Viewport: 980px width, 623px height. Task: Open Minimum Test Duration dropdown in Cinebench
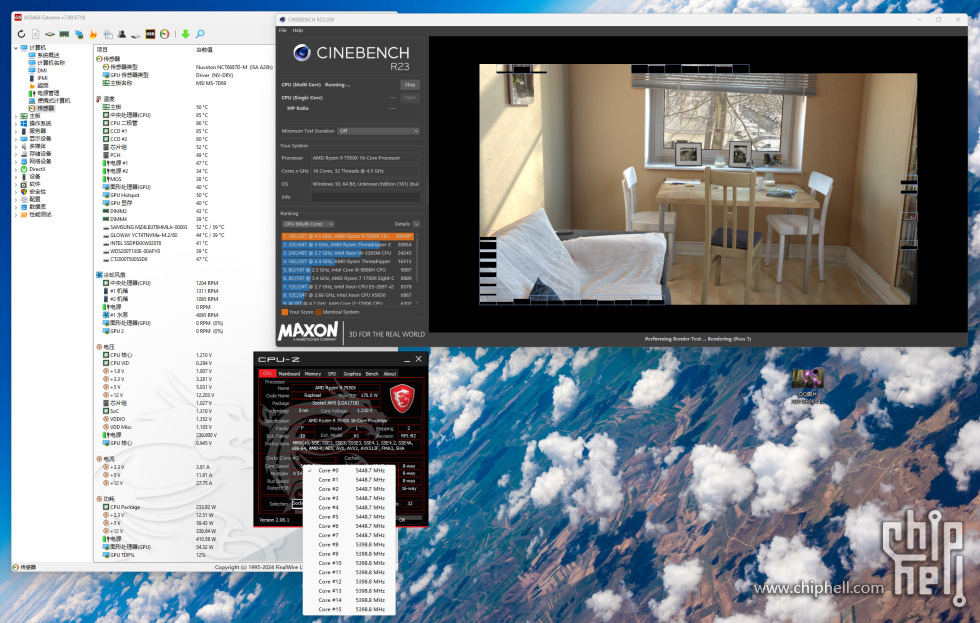click(378, 131)
